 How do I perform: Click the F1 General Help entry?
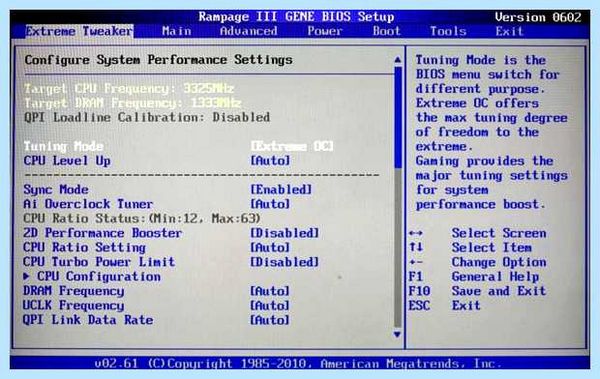(x=474, y=276)
